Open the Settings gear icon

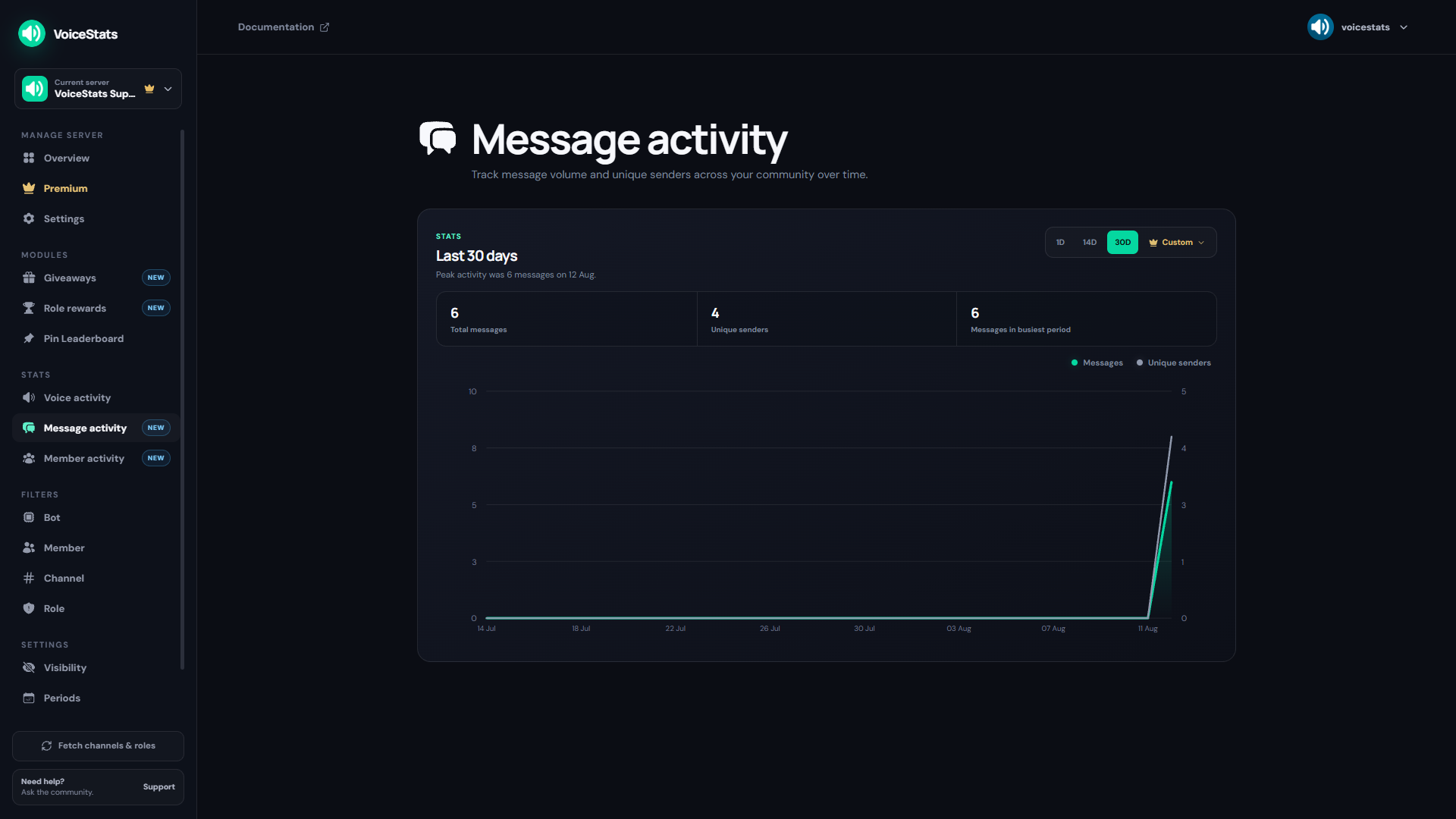[29, 218]
